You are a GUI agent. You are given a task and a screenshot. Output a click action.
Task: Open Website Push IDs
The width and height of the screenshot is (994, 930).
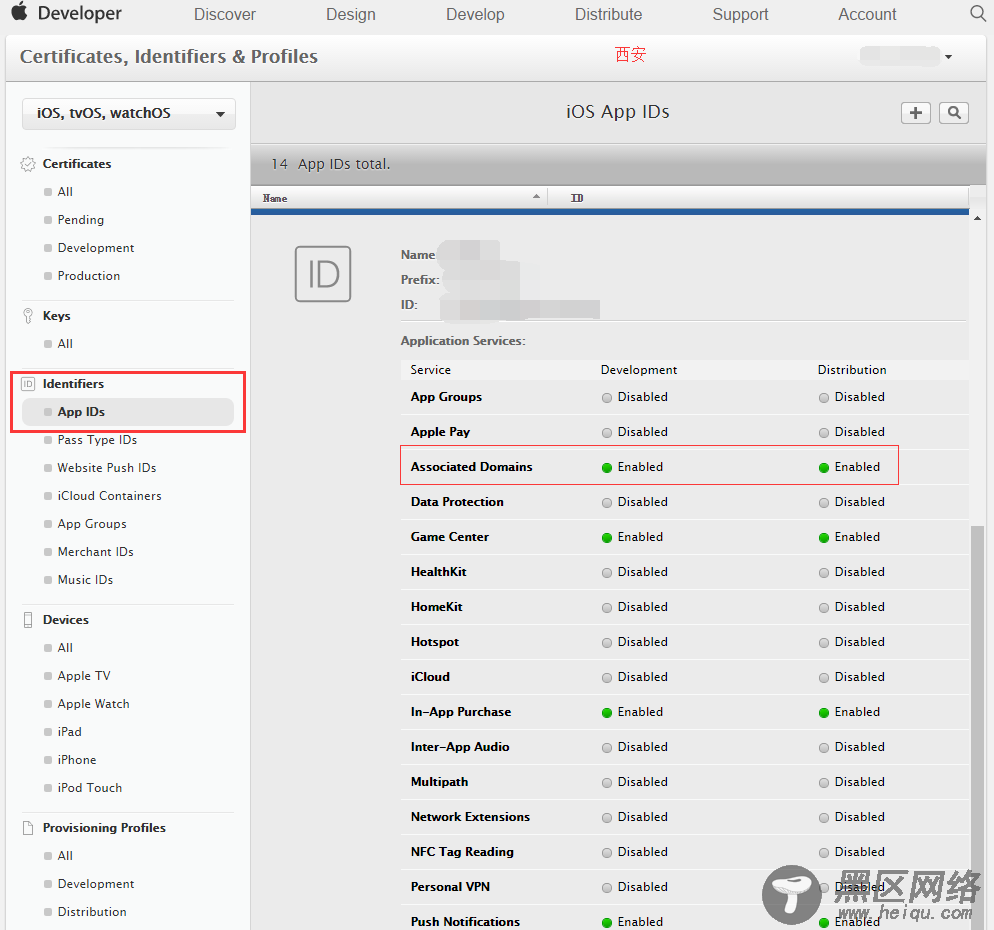point(106,468)
